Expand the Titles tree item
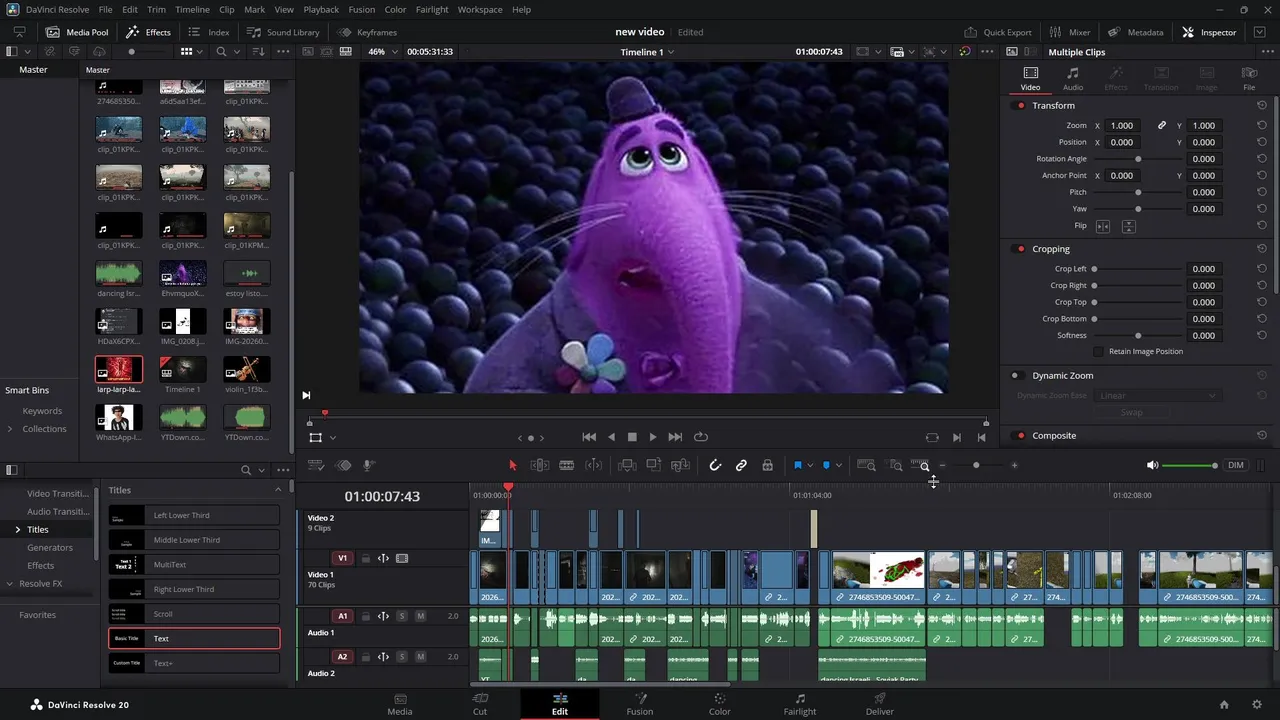This screenshot has width=1280, height=720. coord(17,529)
